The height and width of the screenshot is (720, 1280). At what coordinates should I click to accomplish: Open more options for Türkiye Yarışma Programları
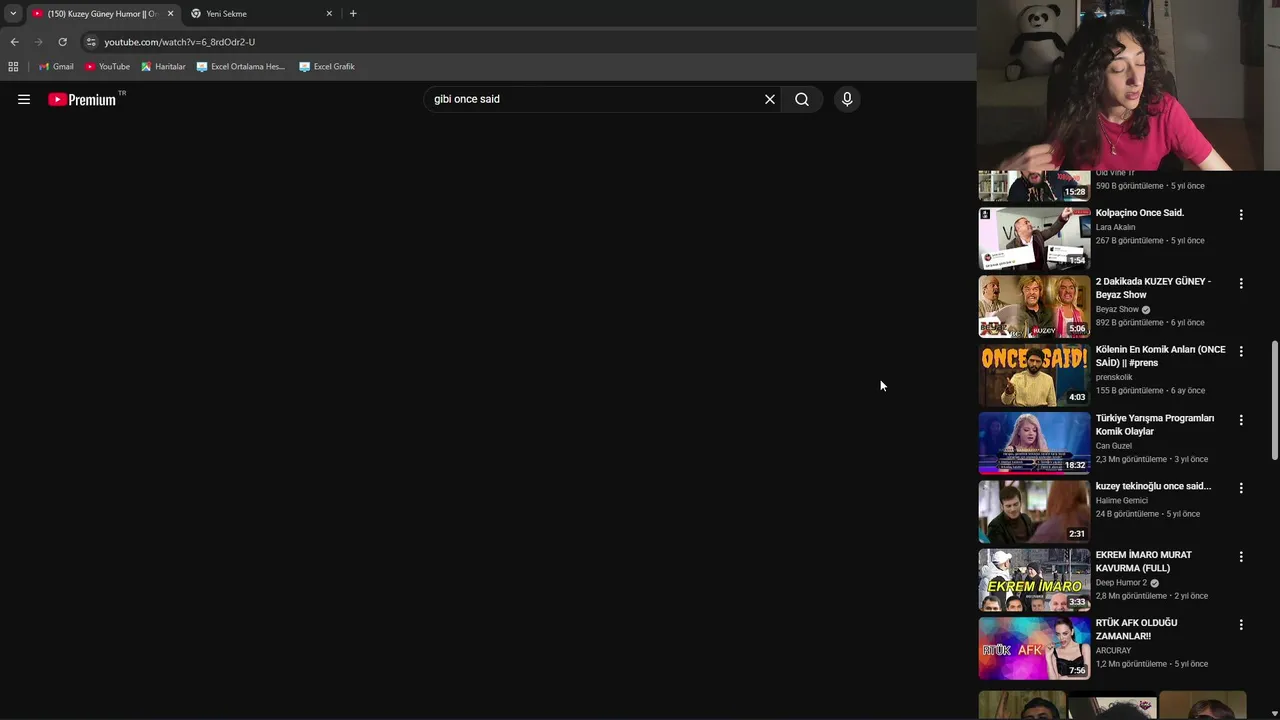coord(1241,421)
